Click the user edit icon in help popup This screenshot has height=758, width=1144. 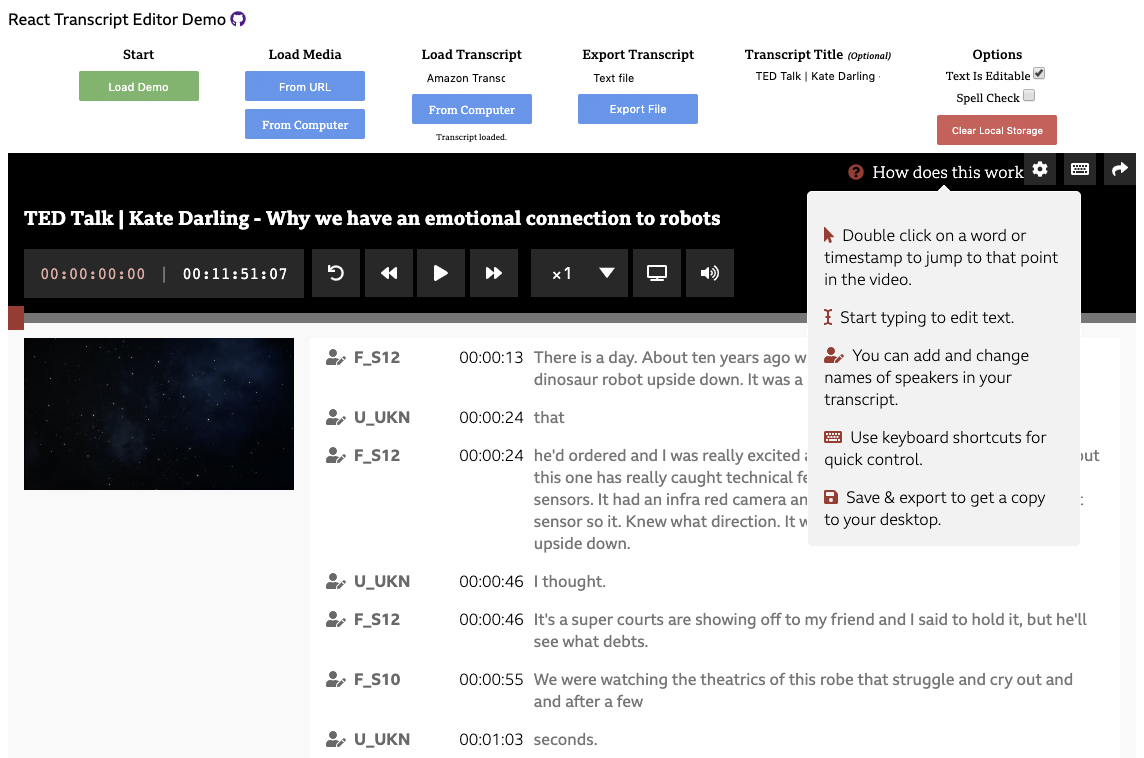click(x=833, y=355)
